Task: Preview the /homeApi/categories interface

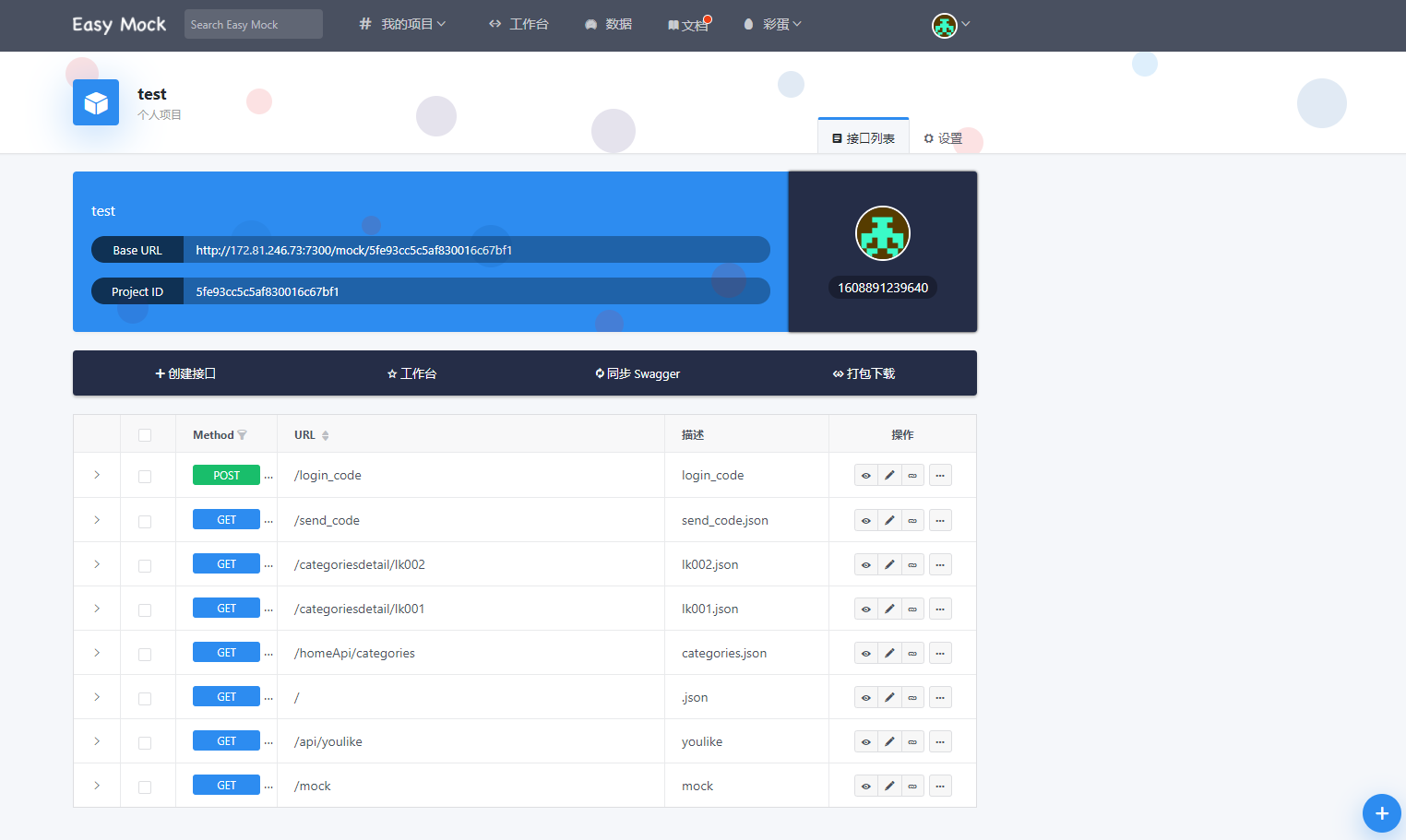Action: click(865, 653)
